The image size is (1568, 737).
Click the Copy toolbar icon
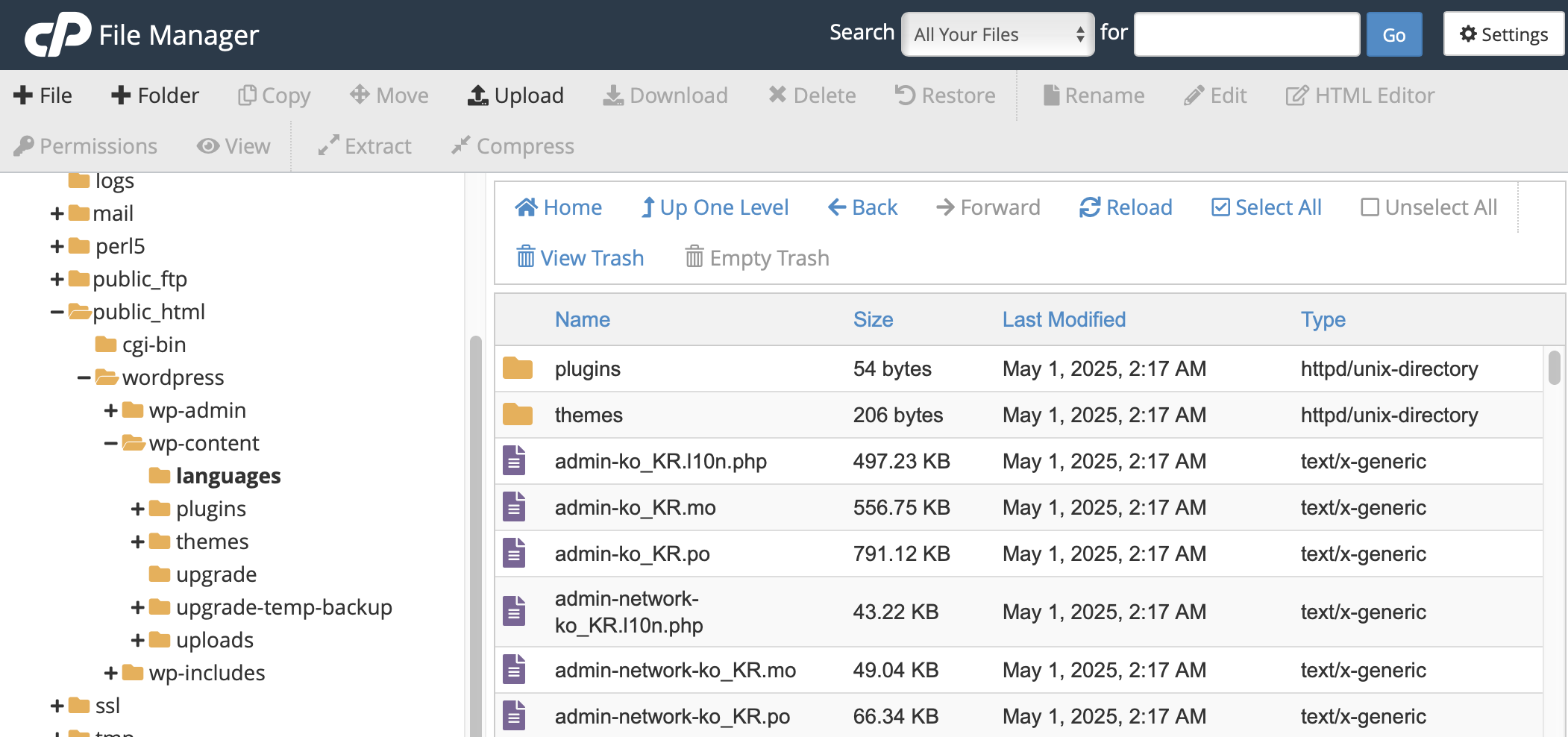pyautogui.click(x=247, y=95)
